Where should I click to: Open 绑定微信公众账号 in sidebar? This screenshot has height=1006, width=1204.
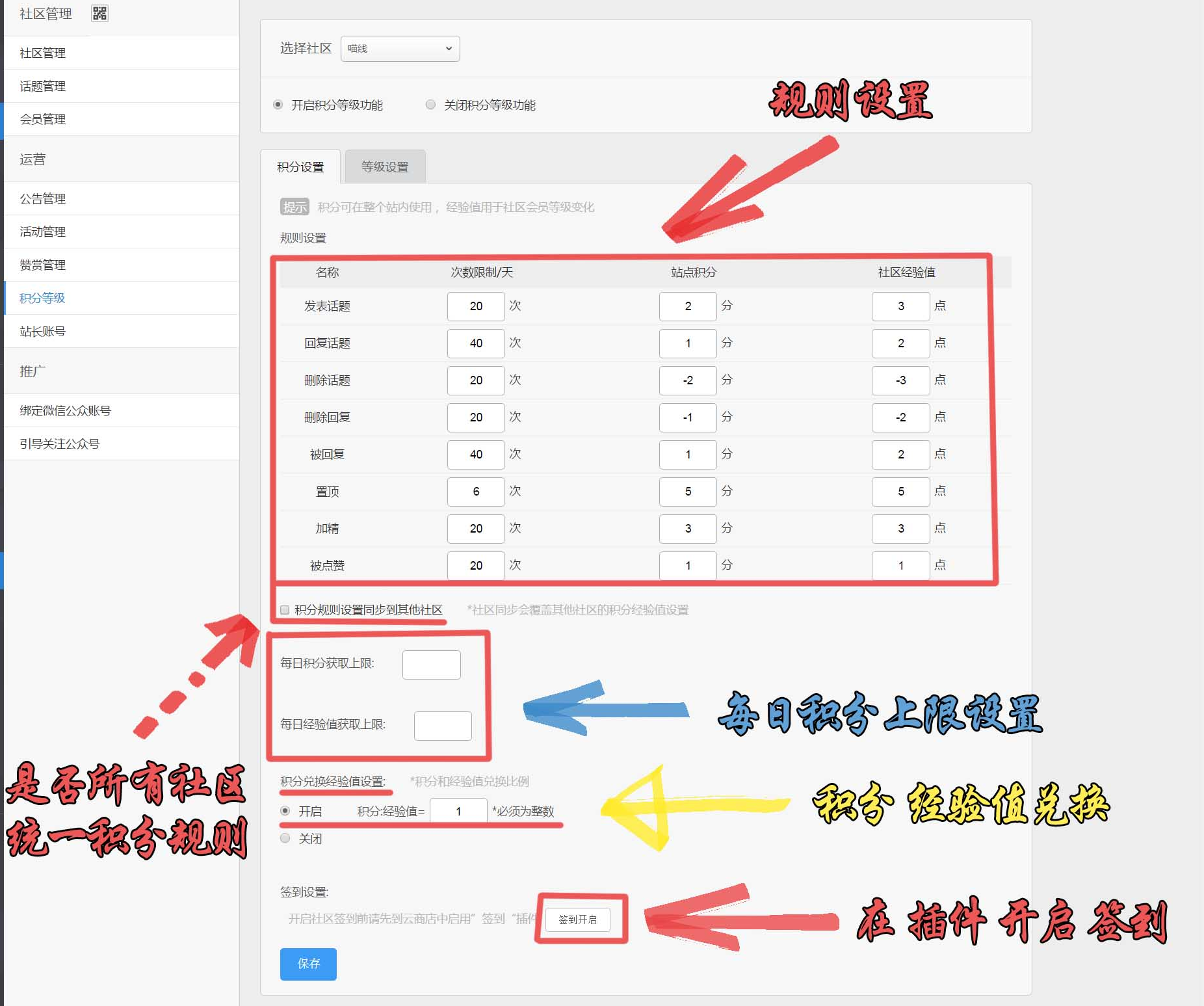65,410
